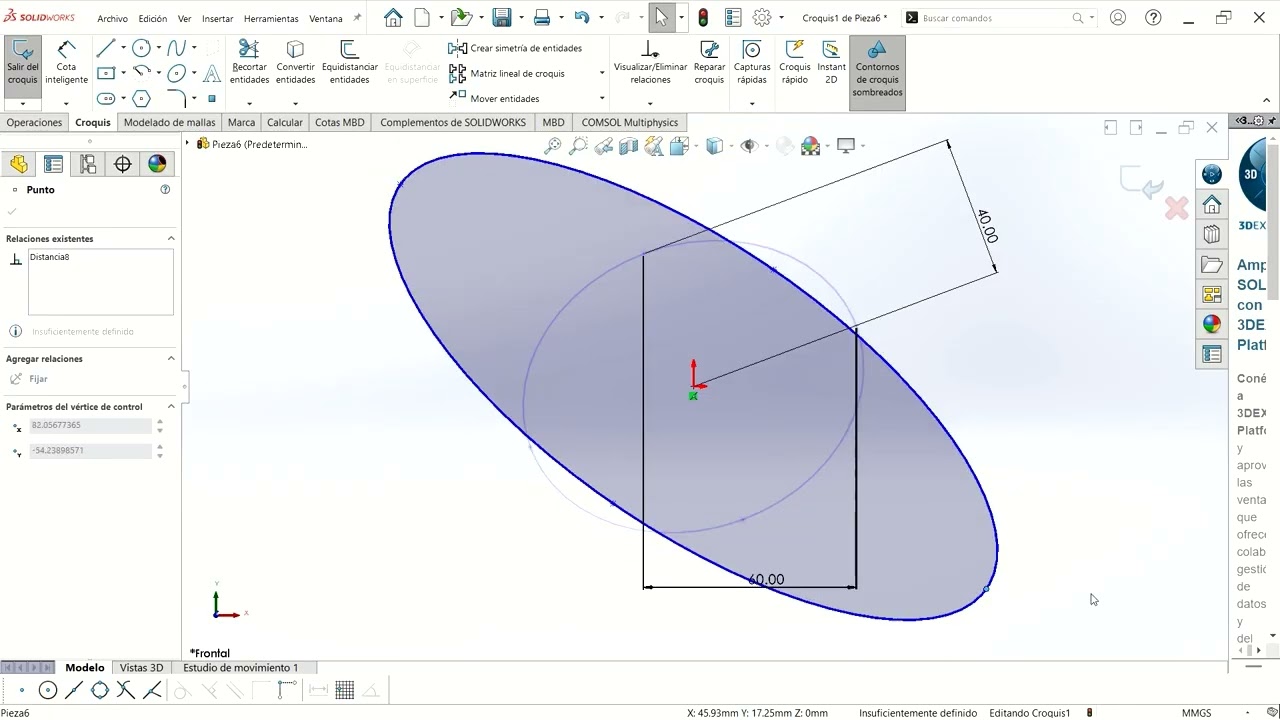The width and height of the screenshot is (1280, 720).
Task: Select the Polygon sketch tool
Action: pyautogui.click(x=141, y=98)
